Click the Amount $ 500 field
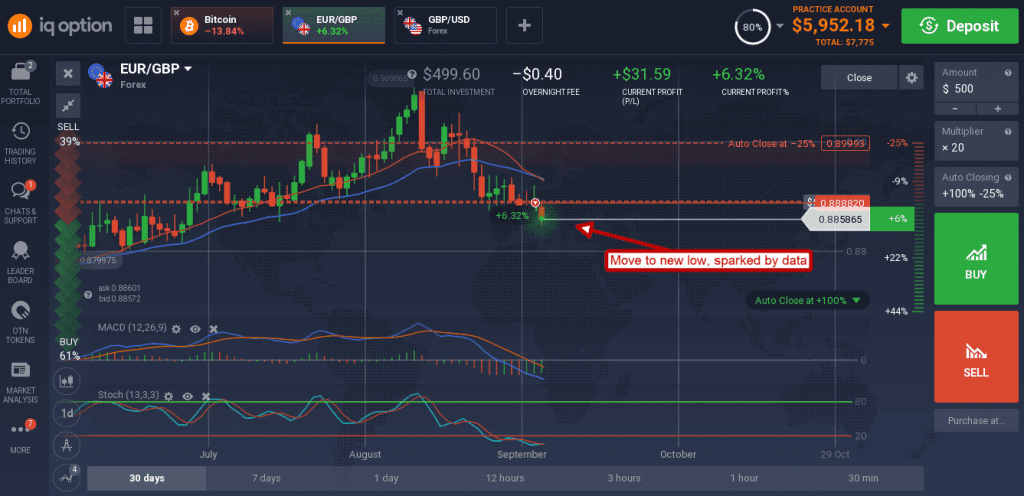The height and width of the screenshot is (496, 1024). [976, 82]
